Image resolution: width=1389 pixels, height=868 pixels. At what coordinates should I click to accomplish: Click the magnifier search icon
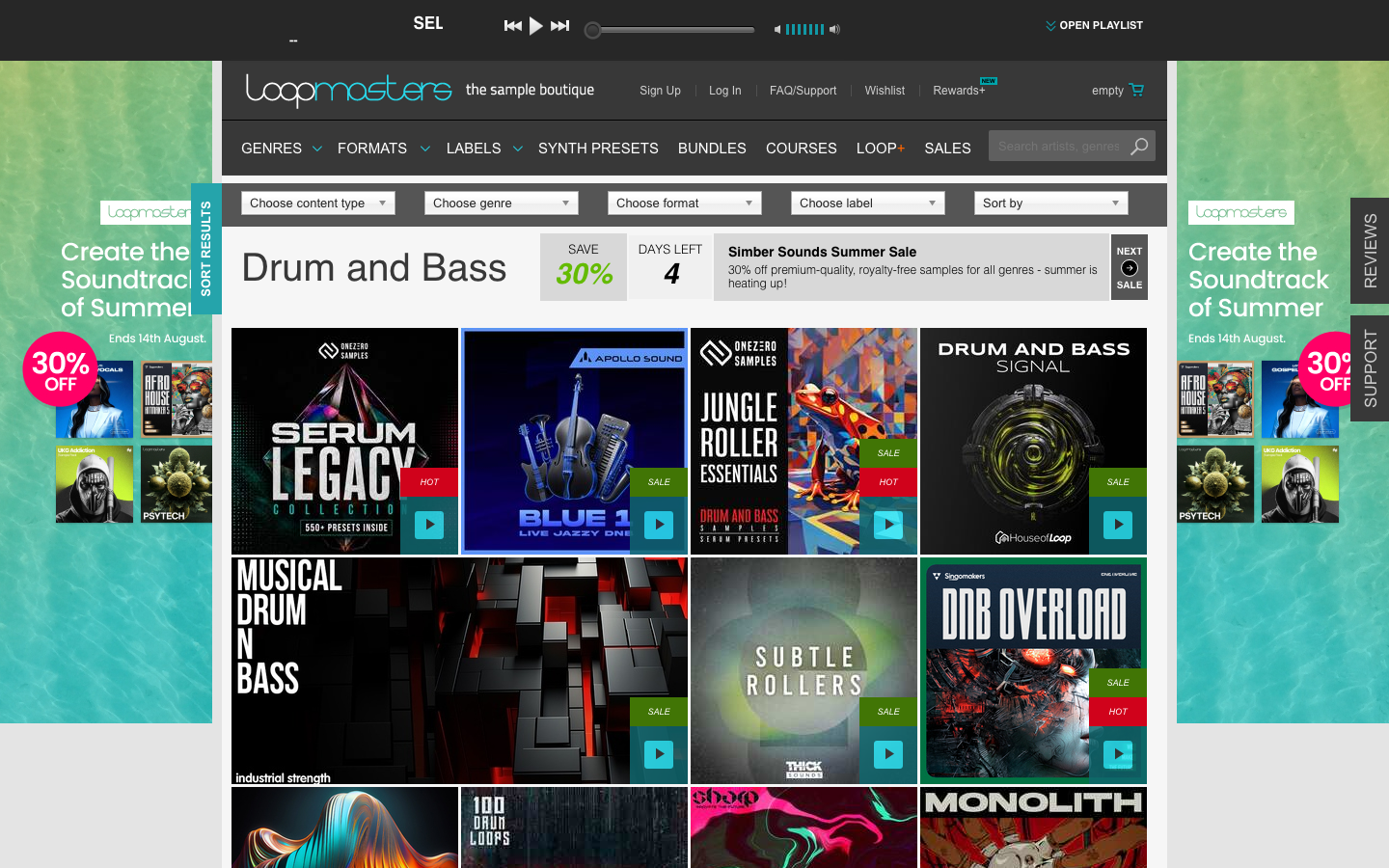pos(1139,147)
